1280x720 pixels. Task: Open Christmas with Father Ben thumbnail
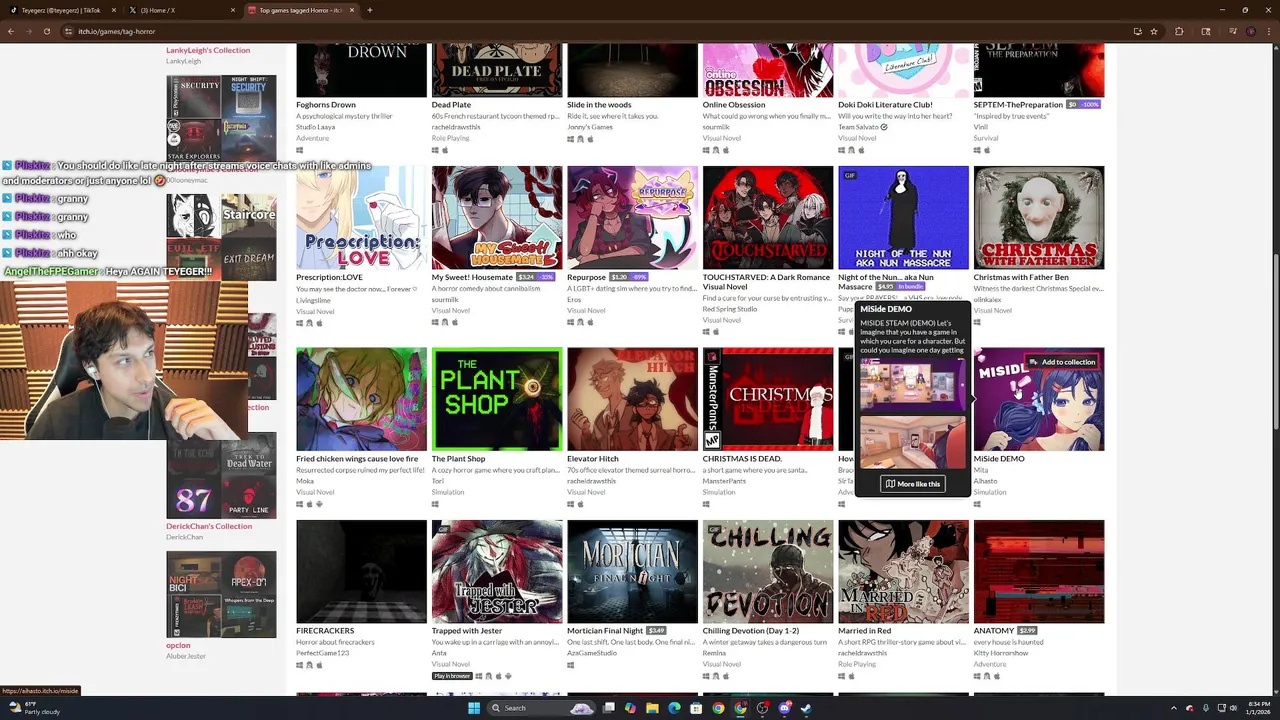pos(1039,217)
